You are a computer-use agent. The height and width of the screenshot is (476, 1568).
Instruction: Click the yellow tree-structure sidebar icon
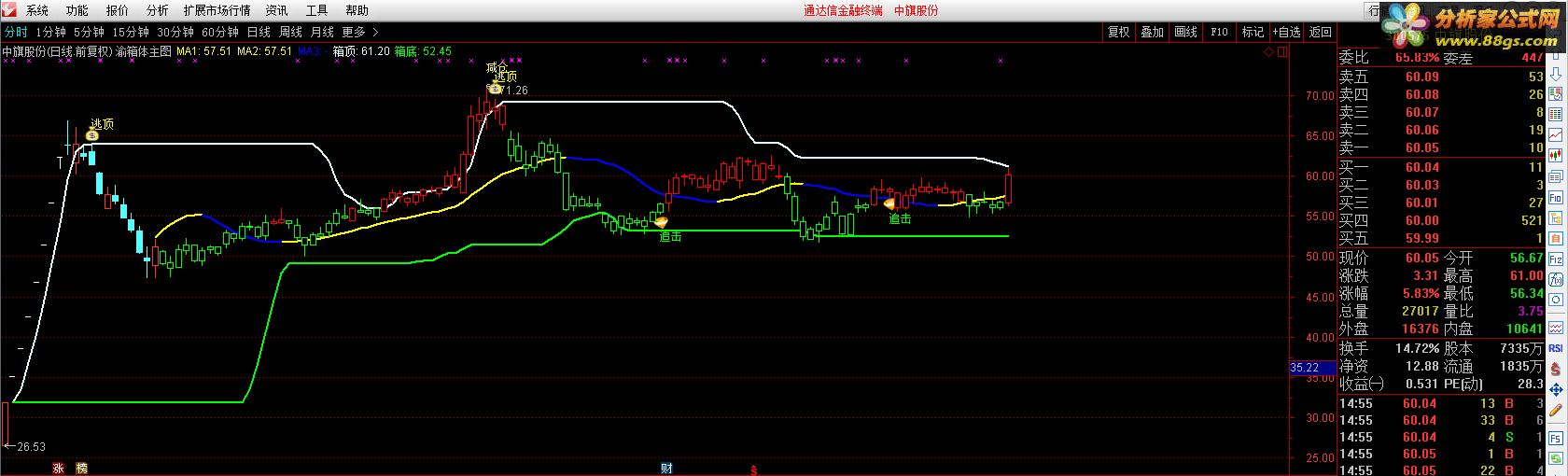[x=1556, y=217]
